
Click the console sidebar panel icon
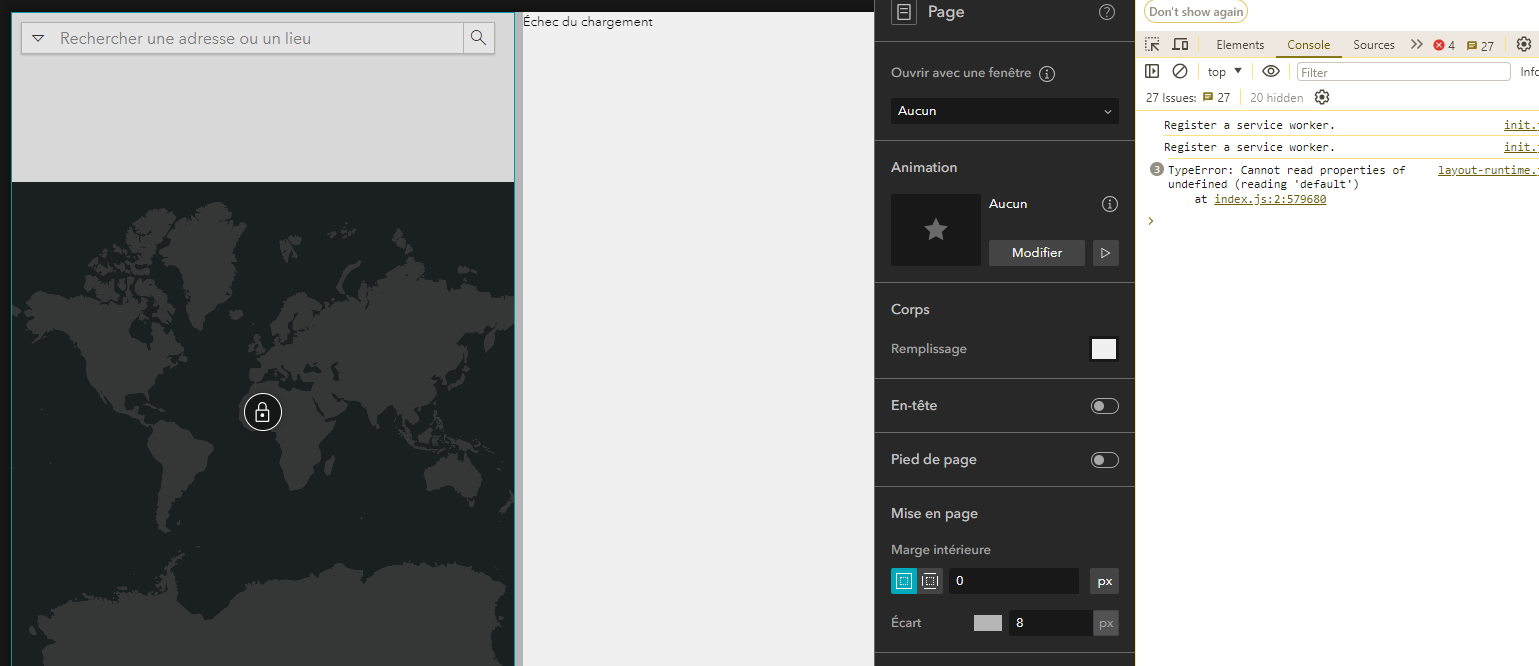coord(1152,71)
